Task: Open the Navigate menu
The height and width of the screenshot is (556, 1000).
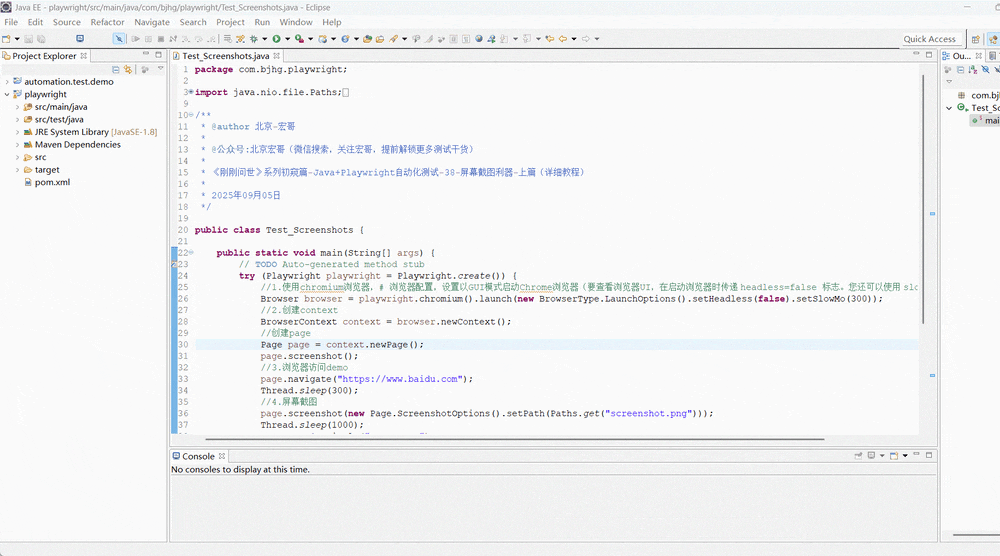Action: (152, 22)
